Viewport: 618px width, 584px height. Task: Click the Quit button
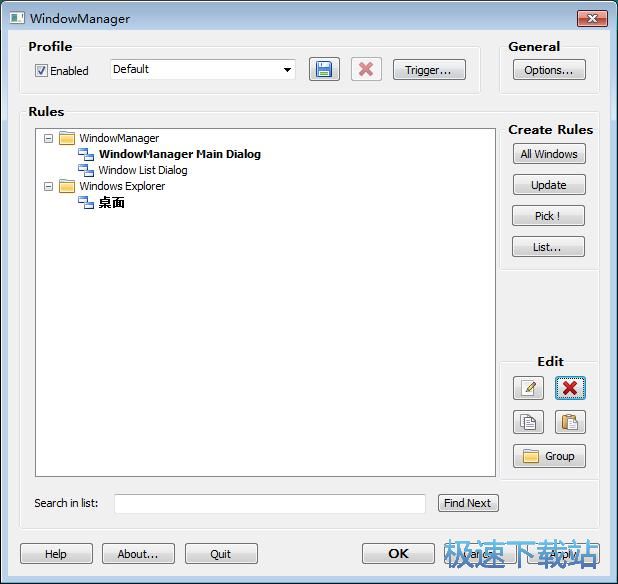tap(221, 554)
